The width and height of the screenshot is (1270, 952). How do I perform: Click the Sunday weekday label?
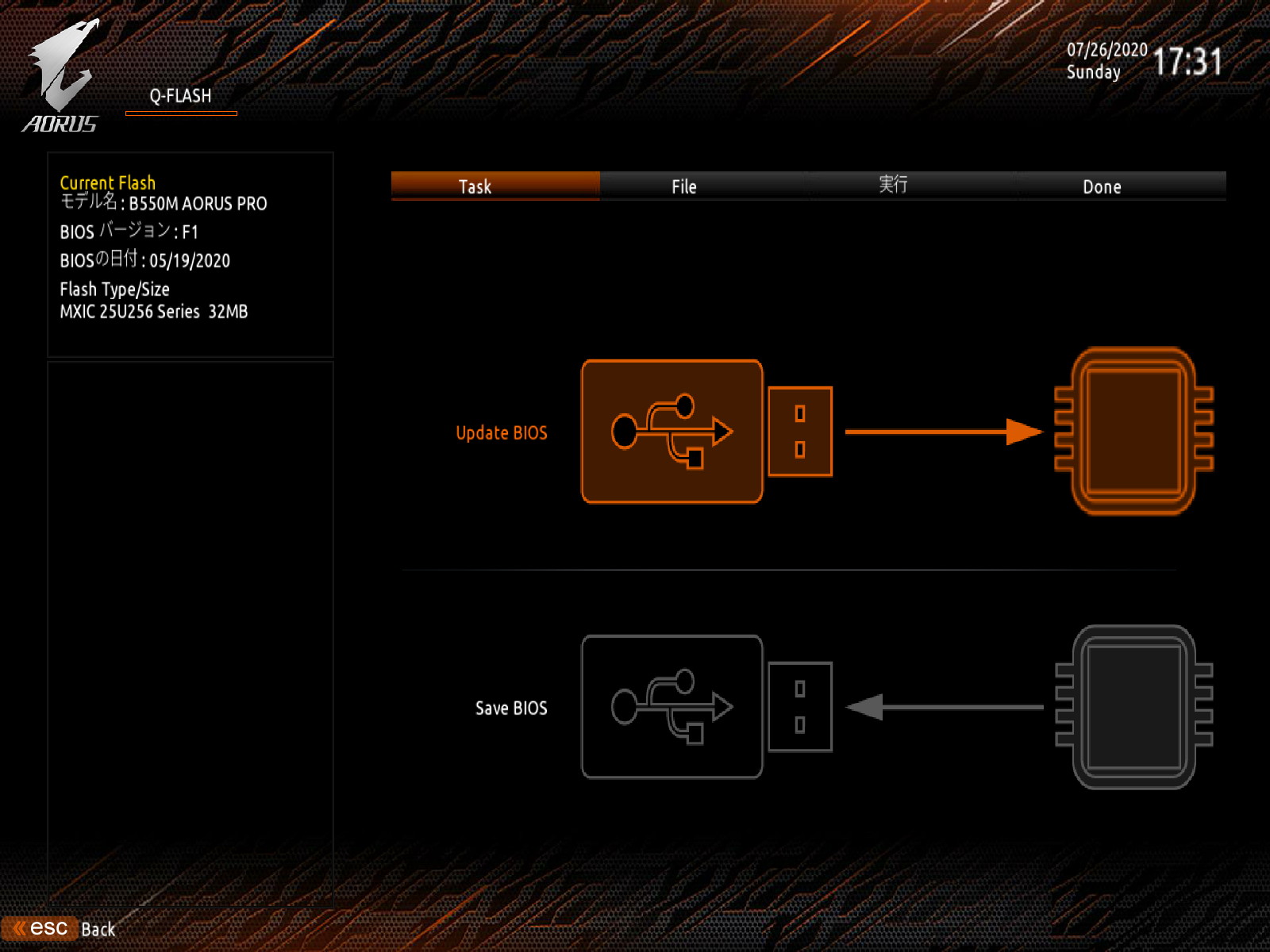pos(1093,72)
